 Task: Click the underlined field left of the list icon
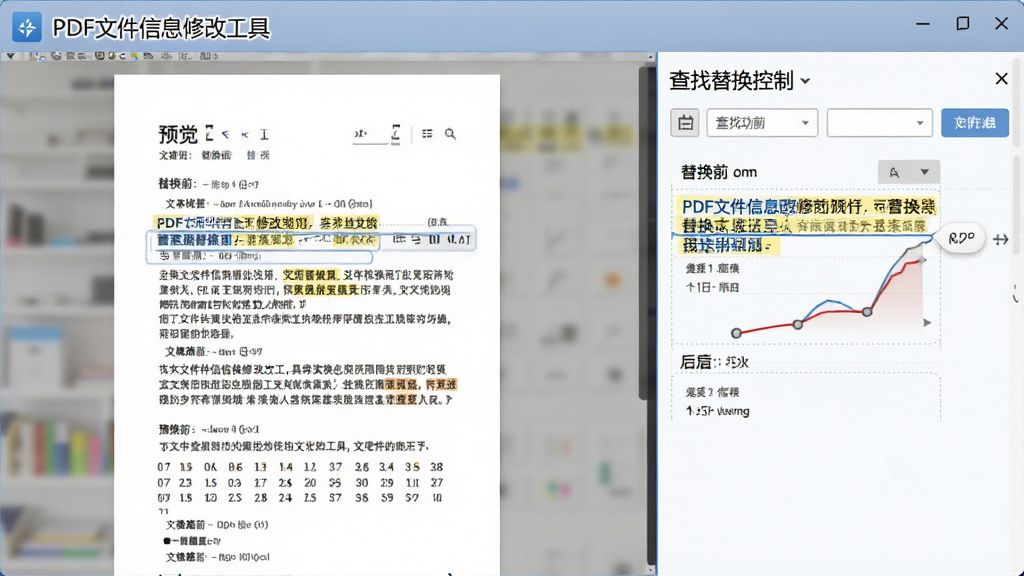coord(370,135)
